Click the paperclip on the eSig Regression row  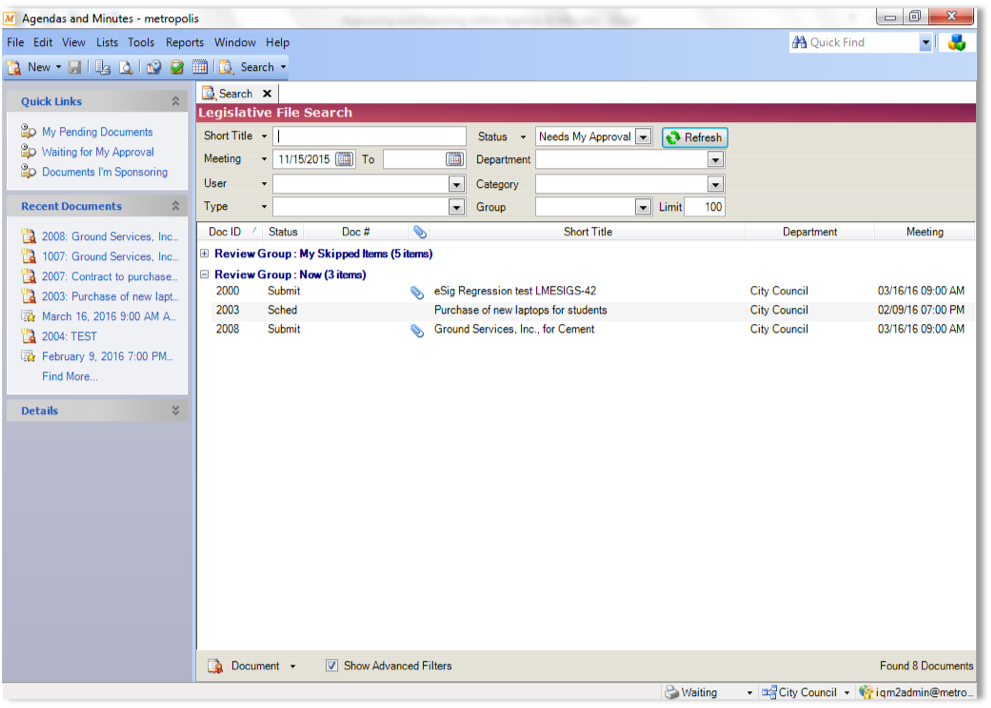(417, 292)
